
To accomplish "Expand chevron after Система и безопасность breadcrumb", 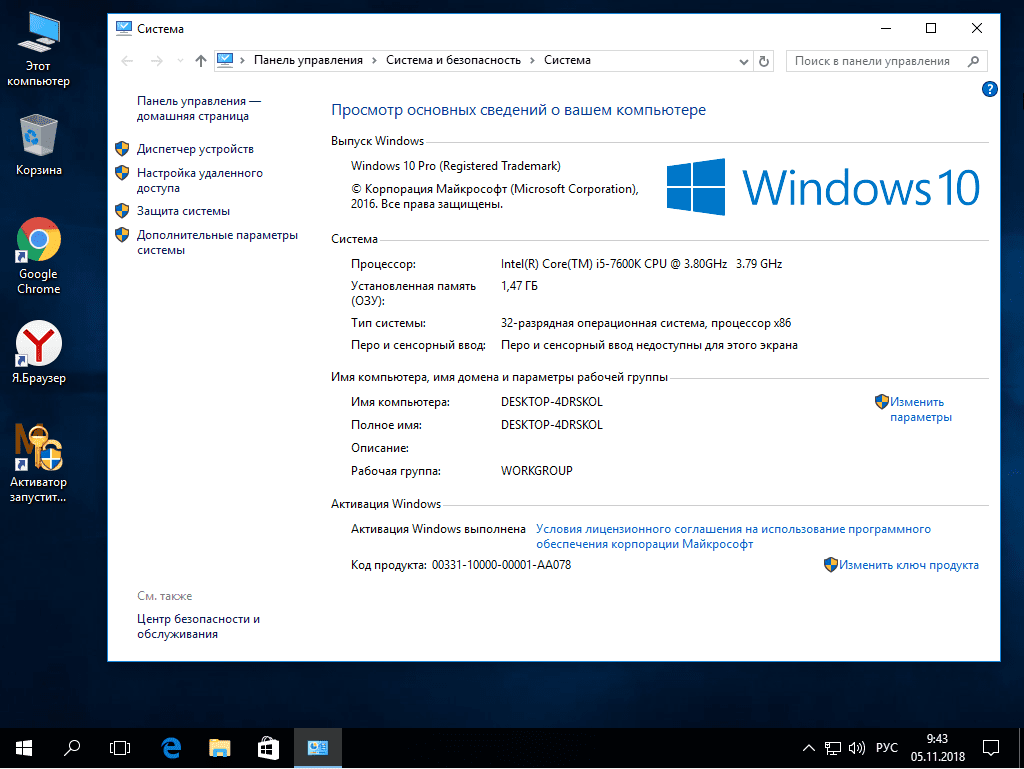I will [532, 60].
